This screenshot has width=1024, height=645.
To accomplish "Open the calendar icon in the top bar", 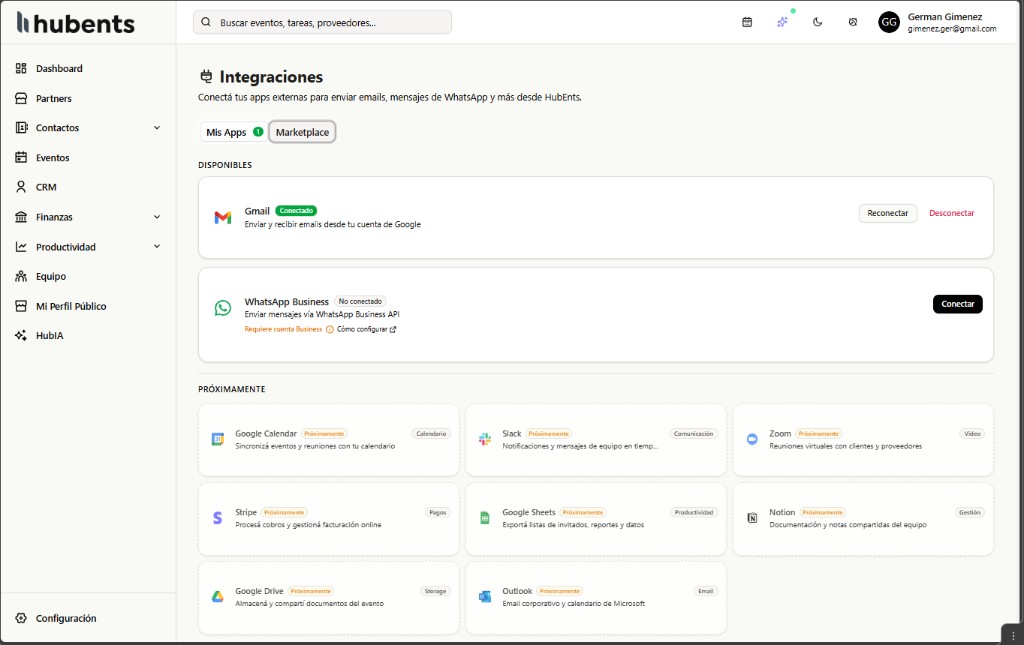I will (746, 21).
